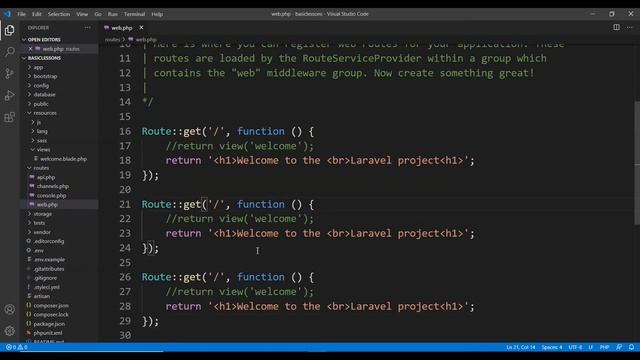Select web.php in routes folder tree
Image resolution: width=640 pixels, height=360 pixels.
(x=47, y=204)
